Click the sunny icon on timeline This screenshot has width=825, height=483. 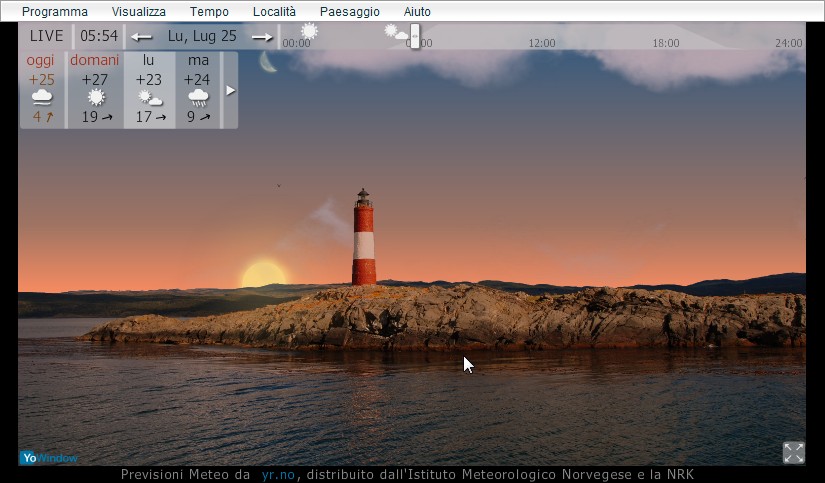tap(309, 31)
